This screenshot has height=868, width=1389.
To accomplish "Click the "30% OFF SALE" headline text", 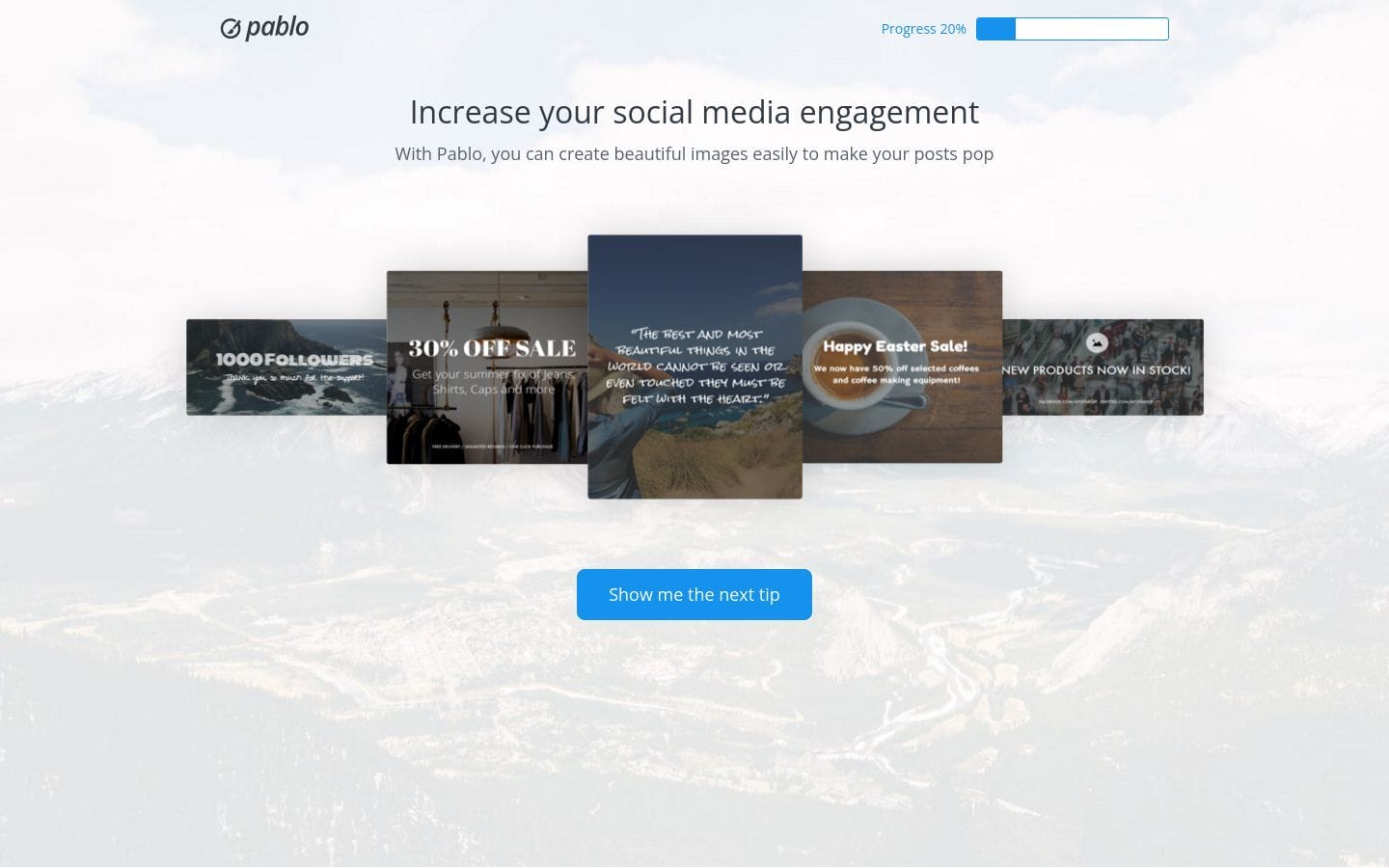I will (x=492, y=348).
